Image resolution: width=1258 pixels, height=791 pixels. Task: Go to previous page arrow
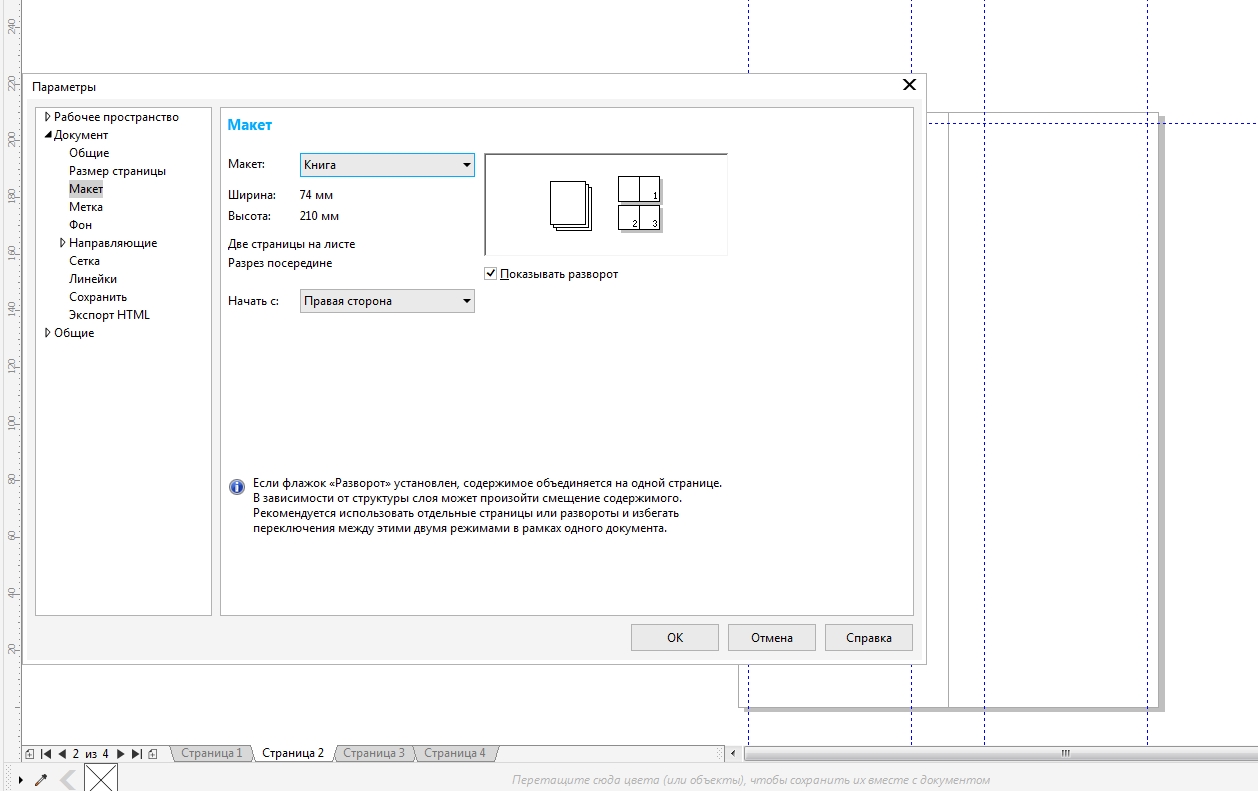(62, 753)
